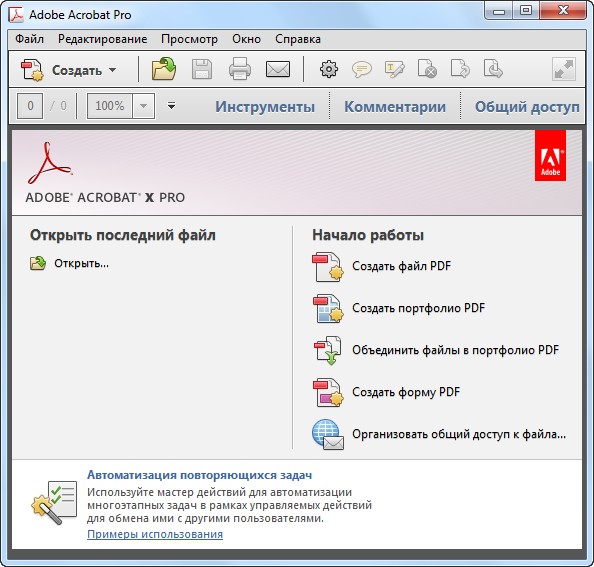Viewport: 594px width, 567px height.
Task: Open the Окно menu
Action: [x=247, y=39]
